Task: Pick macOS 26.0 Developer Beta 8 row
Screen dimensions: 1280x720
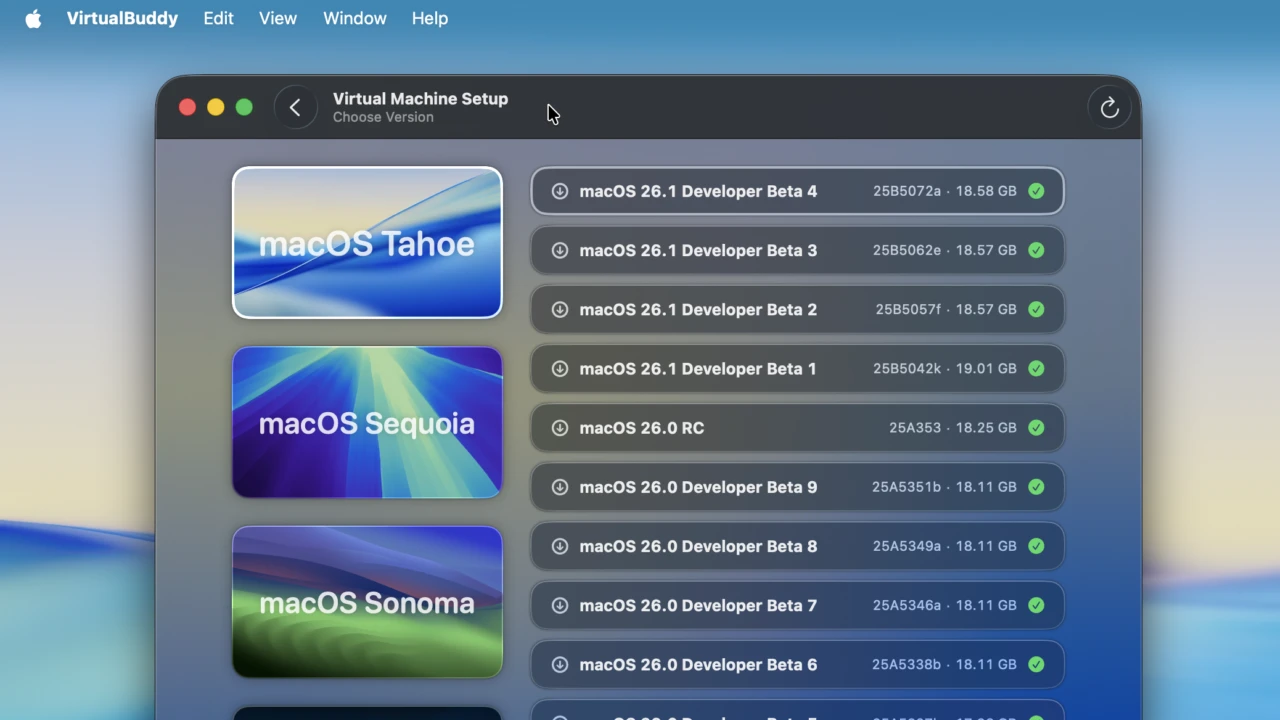Action: point(797,546)
